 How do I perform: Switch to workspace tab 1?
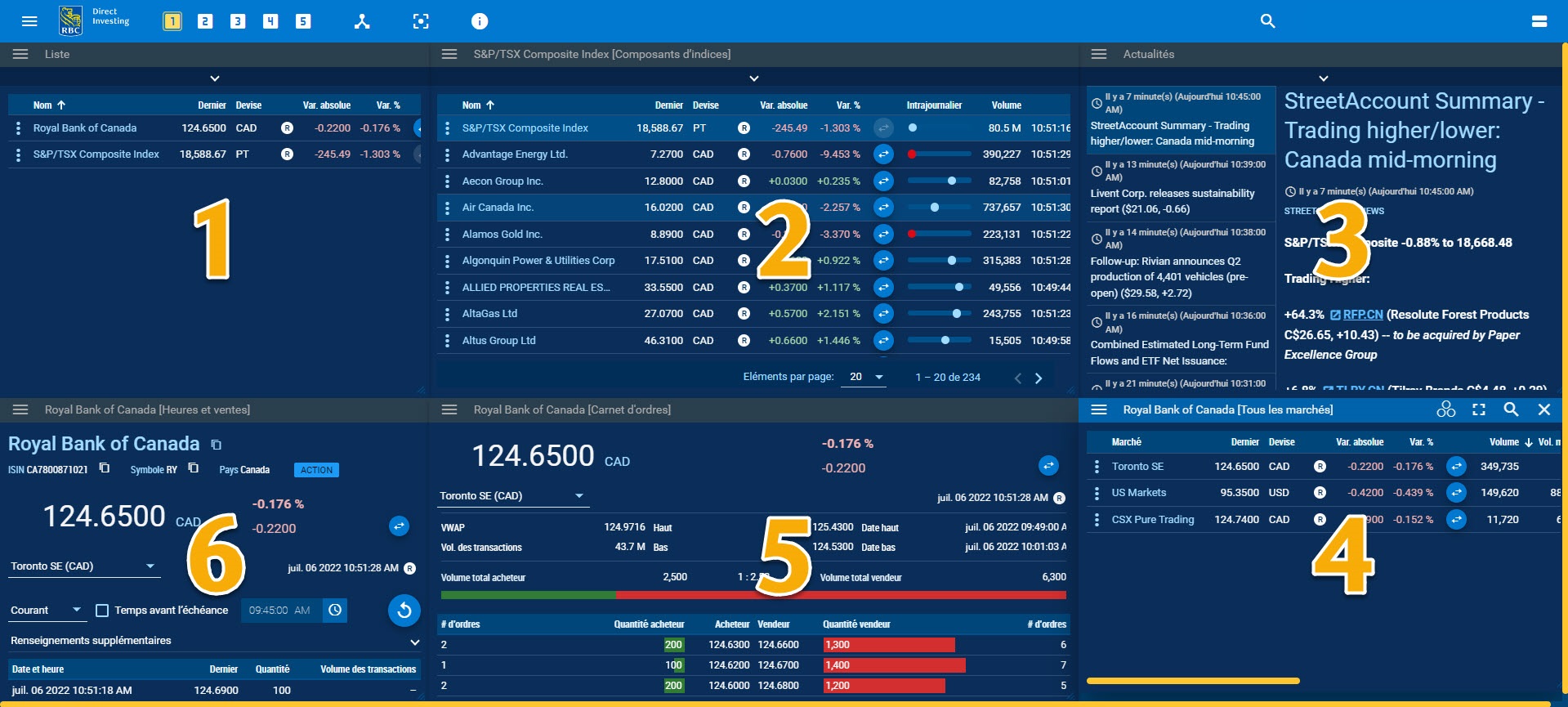(172, 21)
